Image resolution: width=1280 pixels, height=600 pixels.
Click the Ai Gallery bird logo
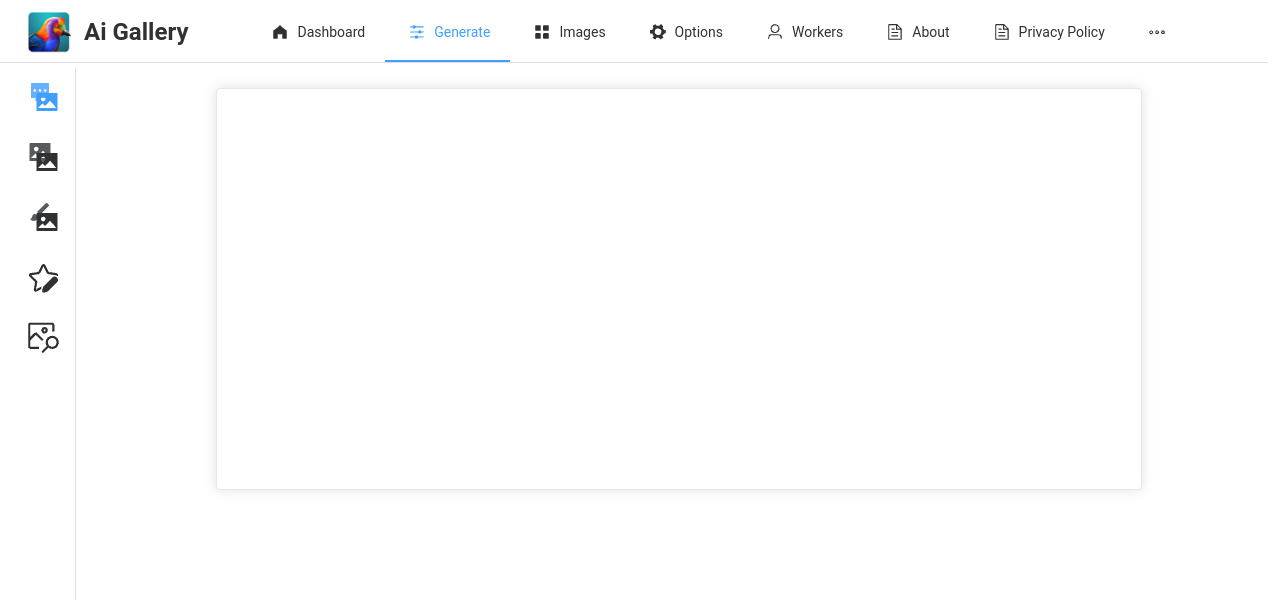49,32
